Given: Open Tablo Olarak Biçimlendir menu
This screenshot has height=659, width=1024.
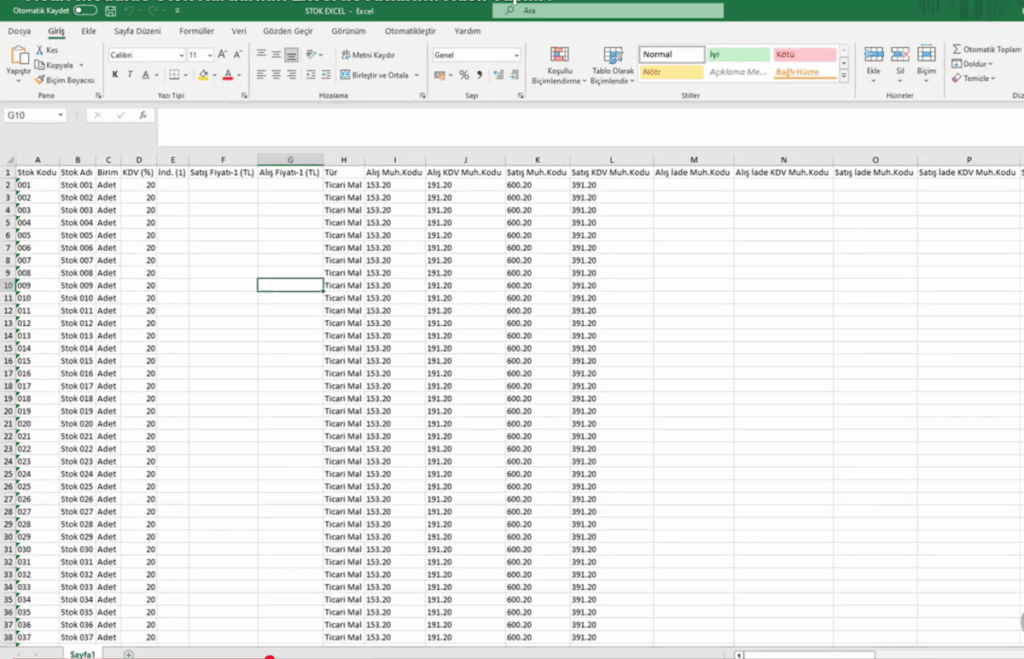Looking at the screenshot, I should coord(613,65).
